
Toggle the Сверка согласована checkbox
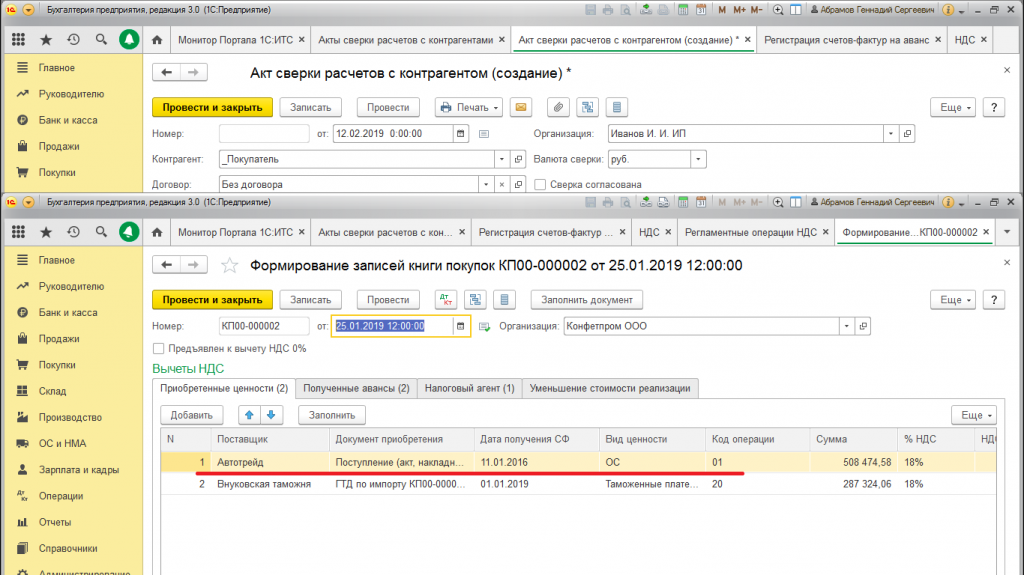click(541, 184)
